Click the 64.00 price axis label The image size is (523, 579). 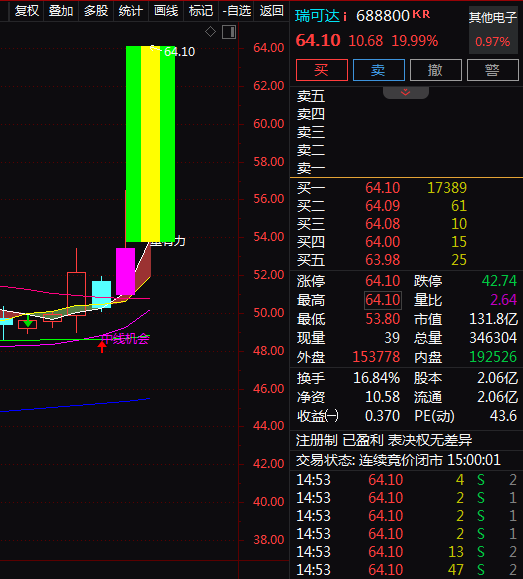(x=269, y=48)
